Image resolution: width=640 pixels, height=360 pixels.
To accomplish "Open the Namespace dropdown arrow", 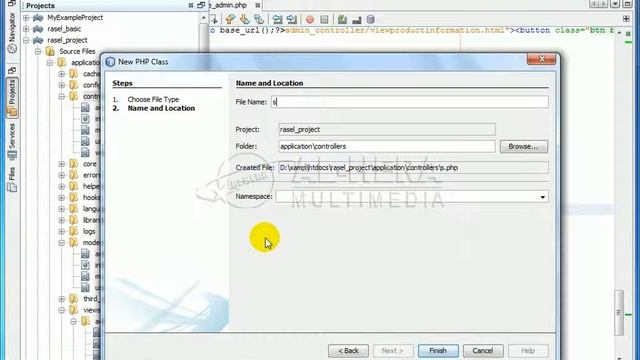I will (542, 197).
